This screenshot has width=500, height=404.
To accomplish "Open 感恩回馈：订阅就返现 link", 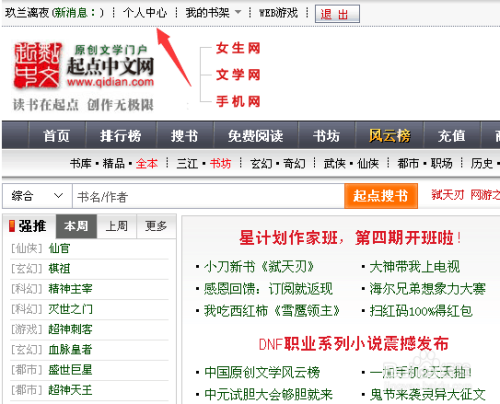I will [268, 289].
